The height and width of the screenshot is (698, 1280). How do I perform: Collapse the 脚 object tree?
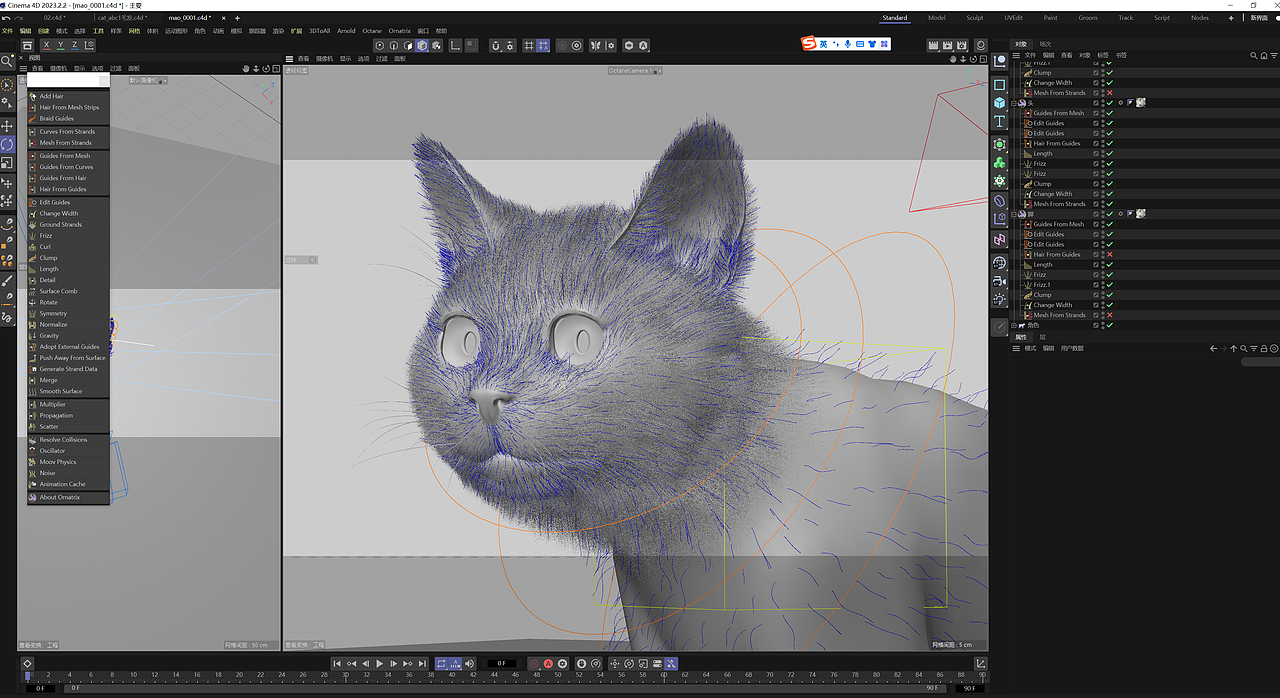point(1013,214)
